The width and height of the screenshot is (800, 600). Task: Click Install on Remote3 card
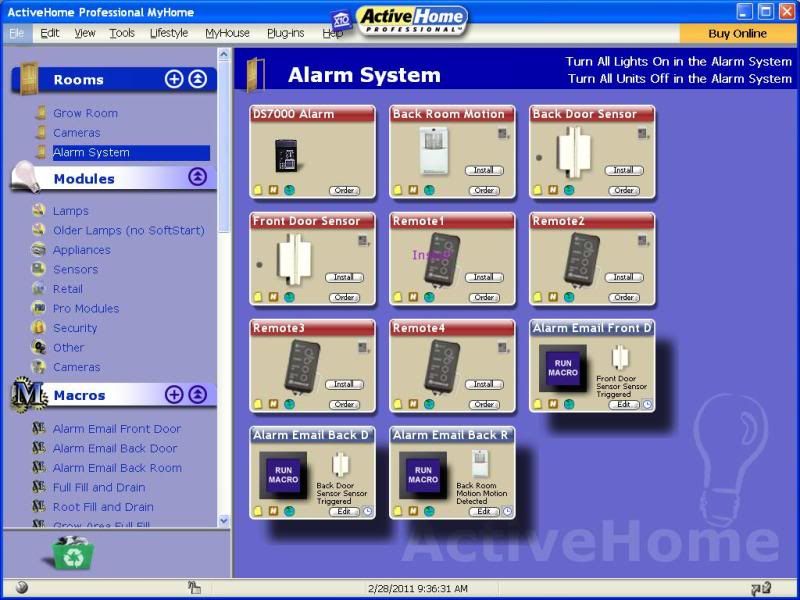coord(344,384)
